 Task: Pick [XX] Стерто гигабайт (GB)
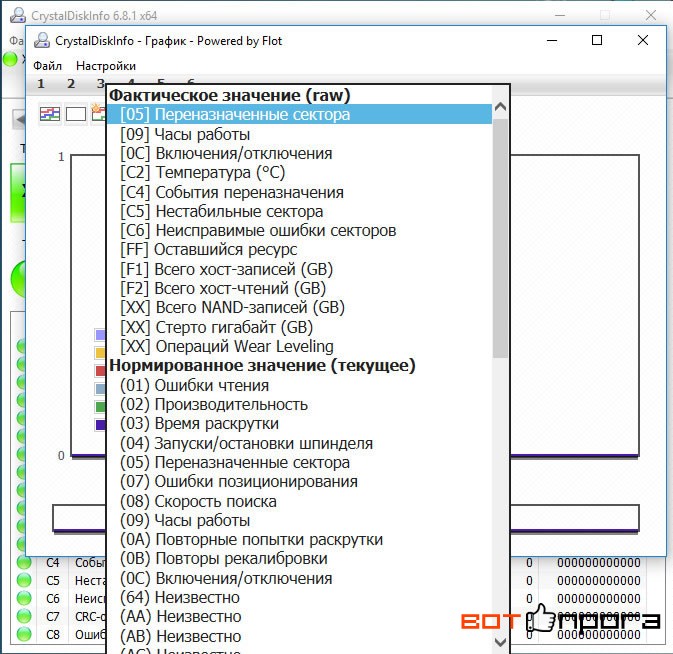pyautogui.click(x=299, y=327)
